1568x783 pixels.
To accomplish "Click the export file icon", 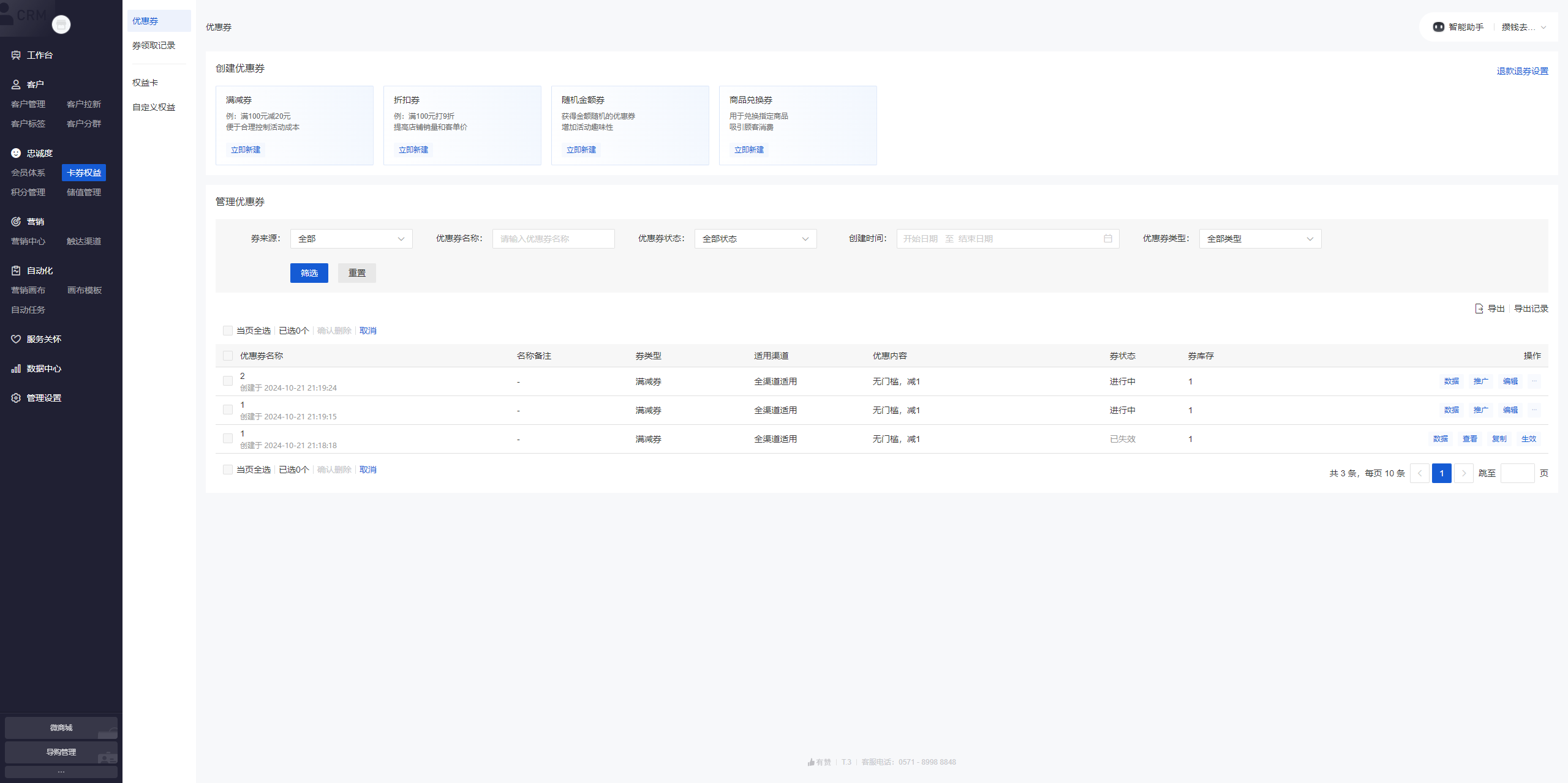I will click(x=1479, y=309).
